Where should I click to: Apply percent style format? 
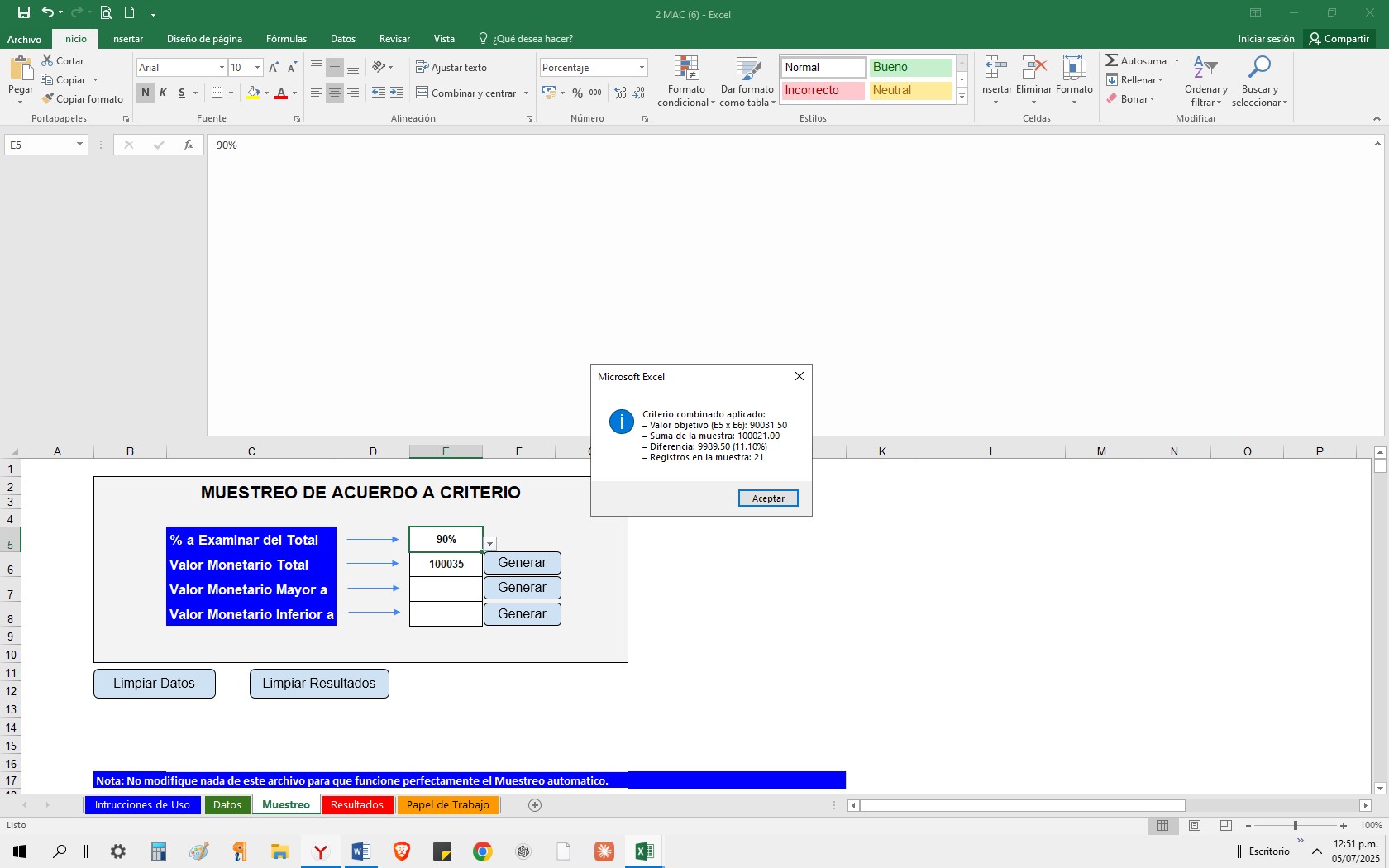tap(577, 93)
